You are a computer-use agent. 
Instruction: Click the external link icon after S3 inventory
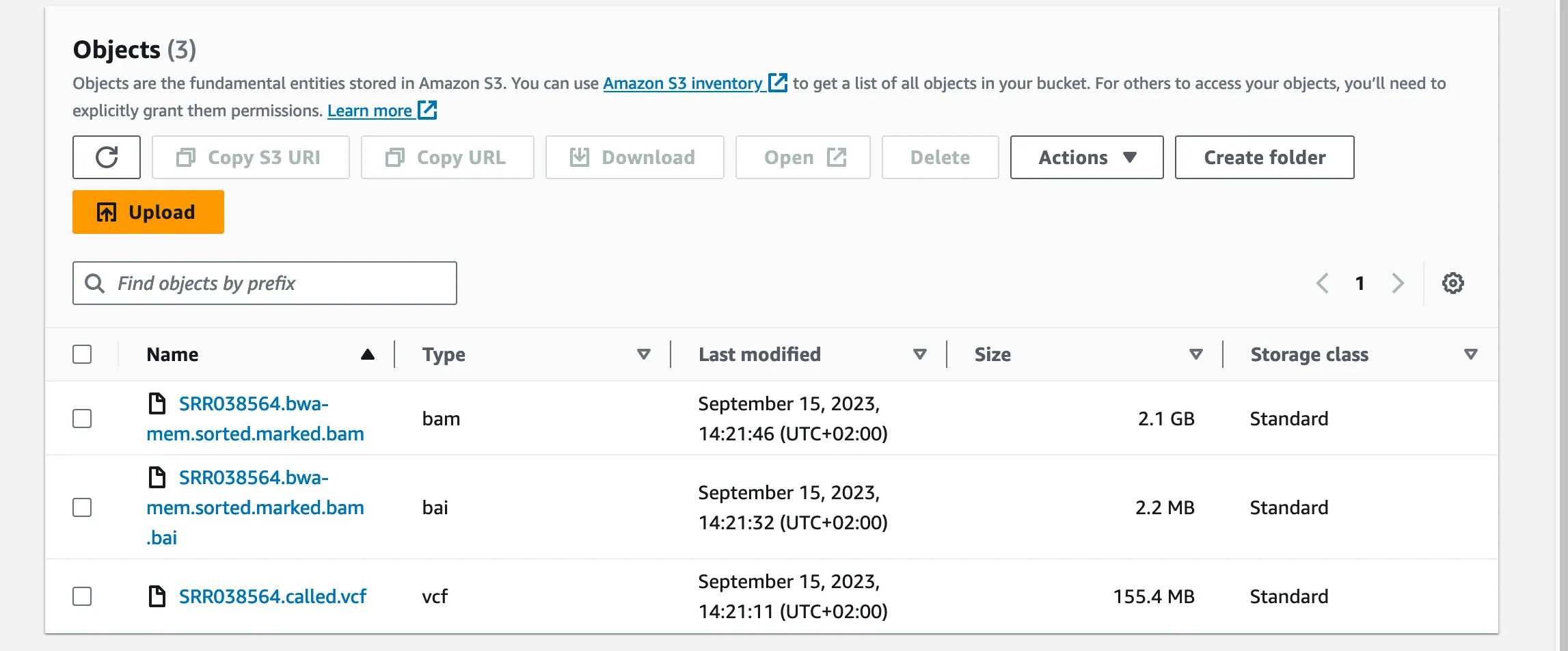pos(778,83)
